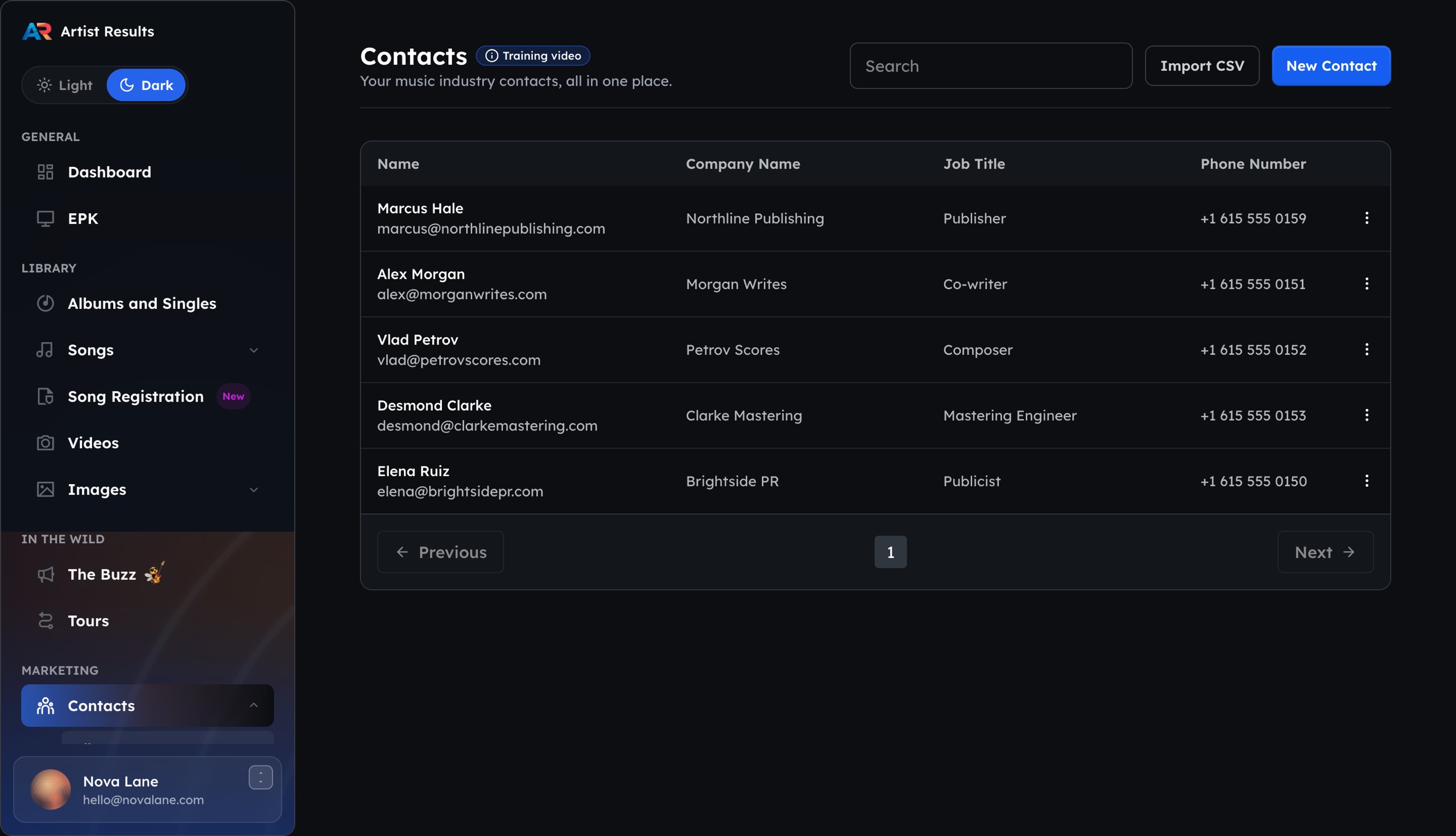Open the Marcus Hale row options menu
The width and height of the screenshot is (1456, 836).
coord(1367,218)
